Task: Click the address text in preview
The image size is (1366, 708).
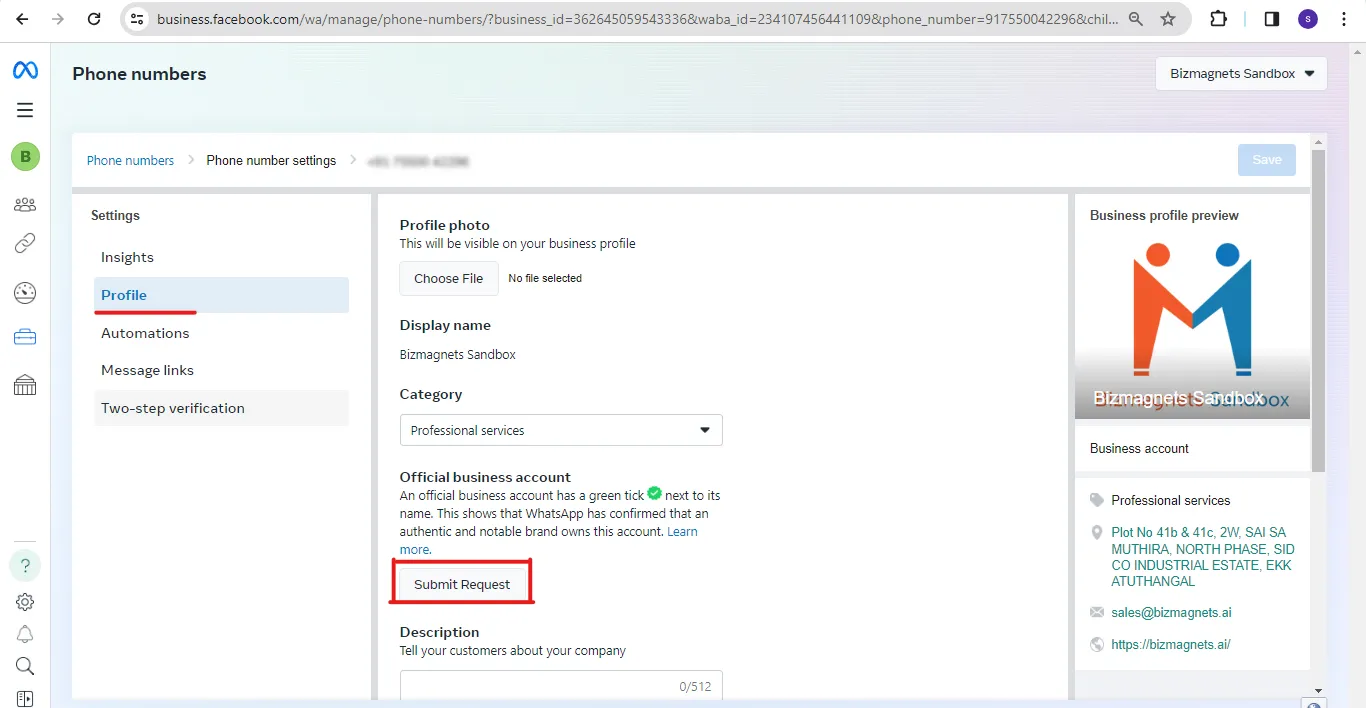Action: pyautogui.click(x=1203, y=557)
